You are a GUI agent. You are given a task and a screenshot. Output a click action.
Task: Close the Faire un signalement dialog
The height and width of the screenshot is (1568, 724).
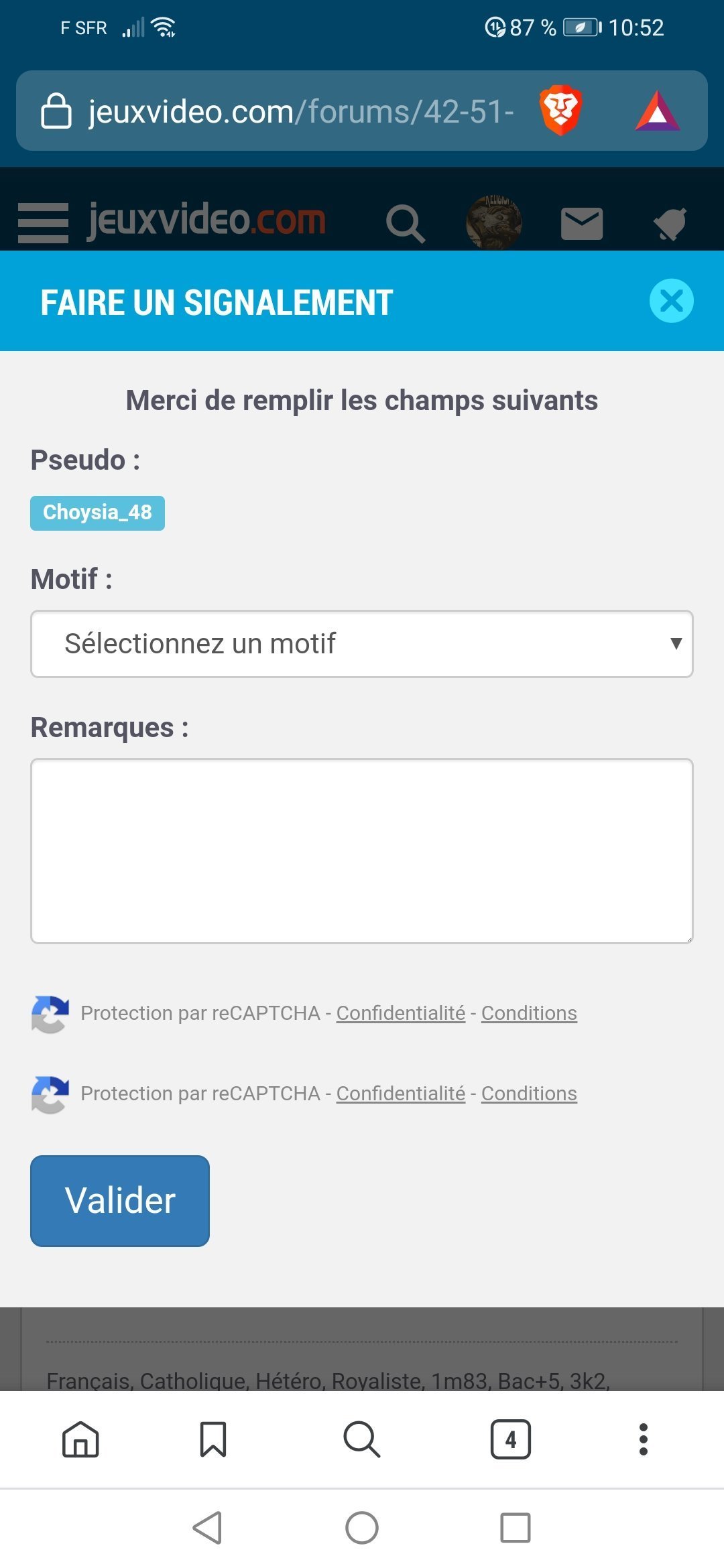point(671,300)
